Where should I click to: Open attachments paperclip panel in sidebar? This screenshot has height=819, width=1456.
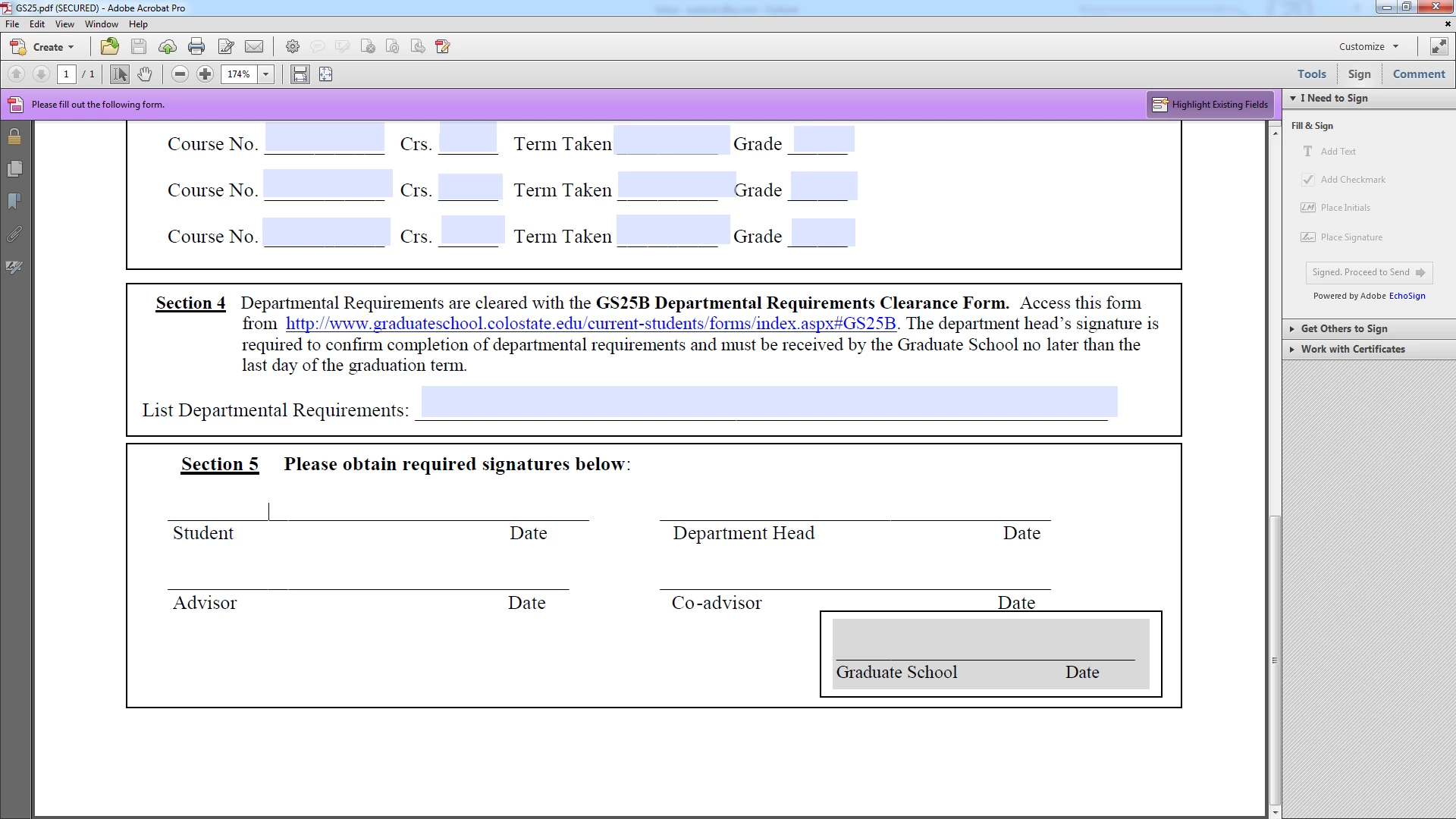pos(14,234)
